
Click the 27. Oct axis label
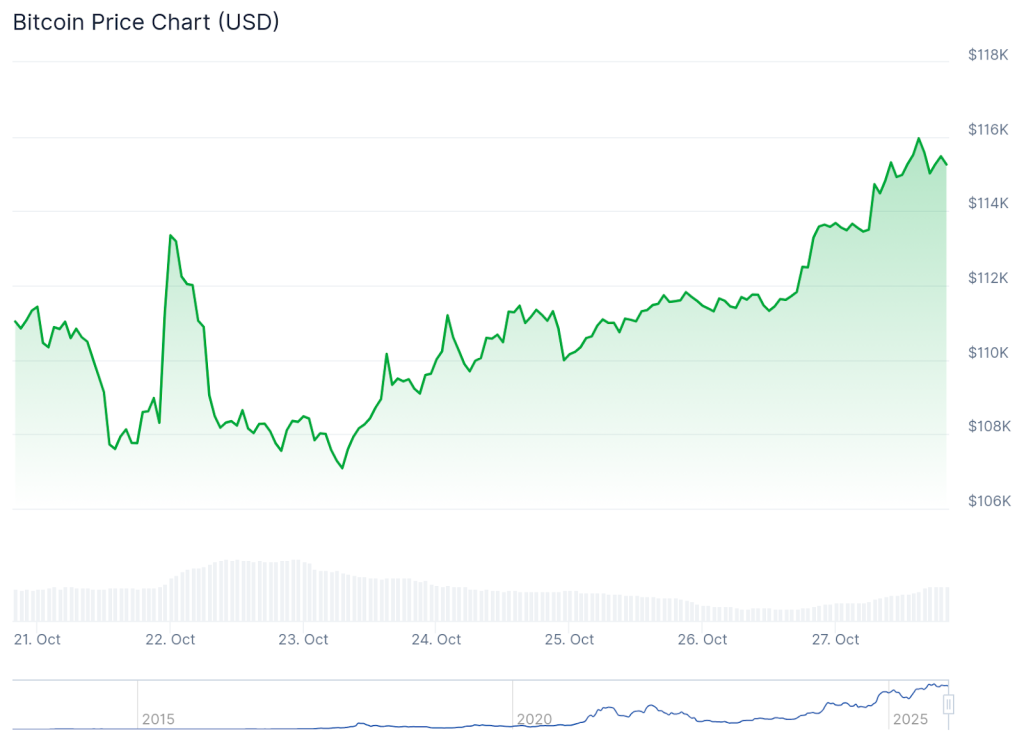(835, 639)
